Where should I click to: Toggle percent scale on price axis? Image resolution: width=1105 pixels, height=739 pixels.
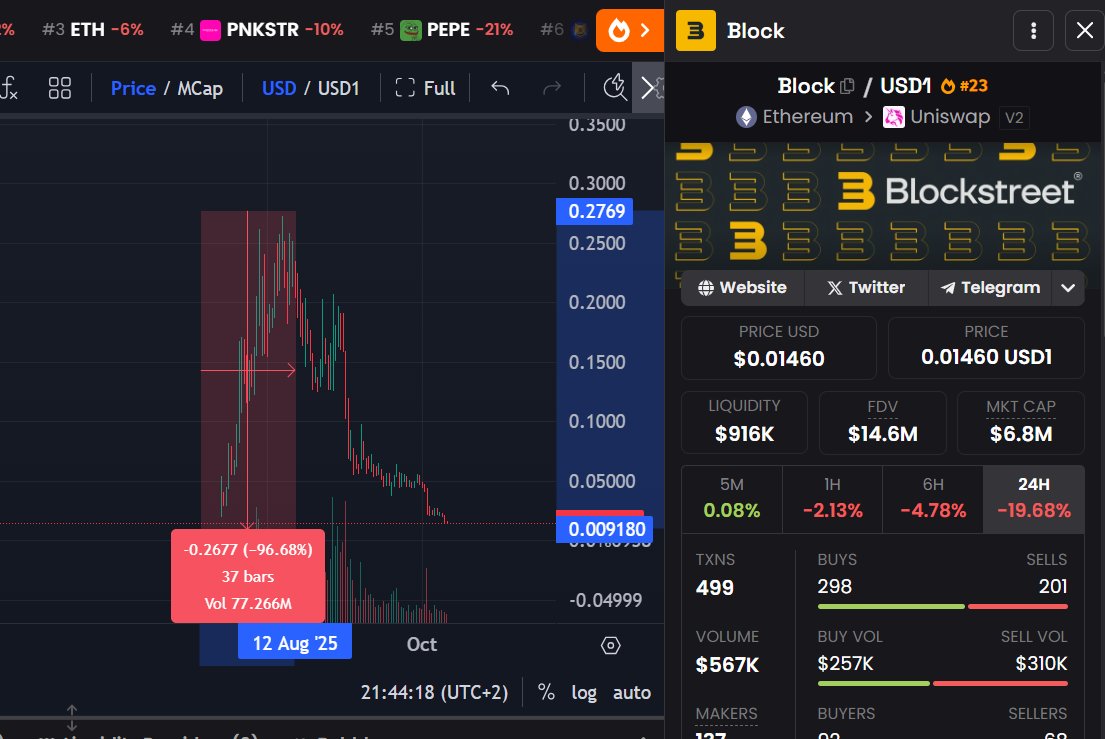point(546,692)
